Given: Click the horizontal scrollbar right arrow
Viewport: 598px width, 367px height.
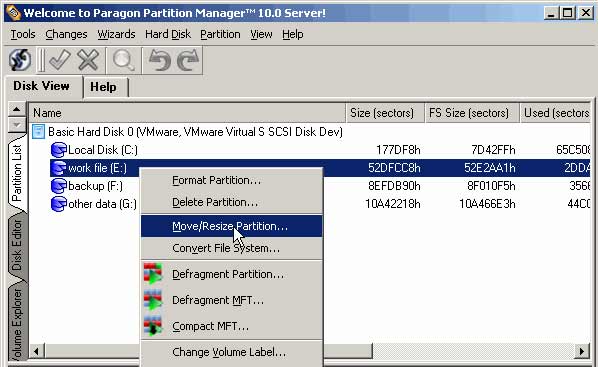Looking at the screenshot, I should pos(582,351).
